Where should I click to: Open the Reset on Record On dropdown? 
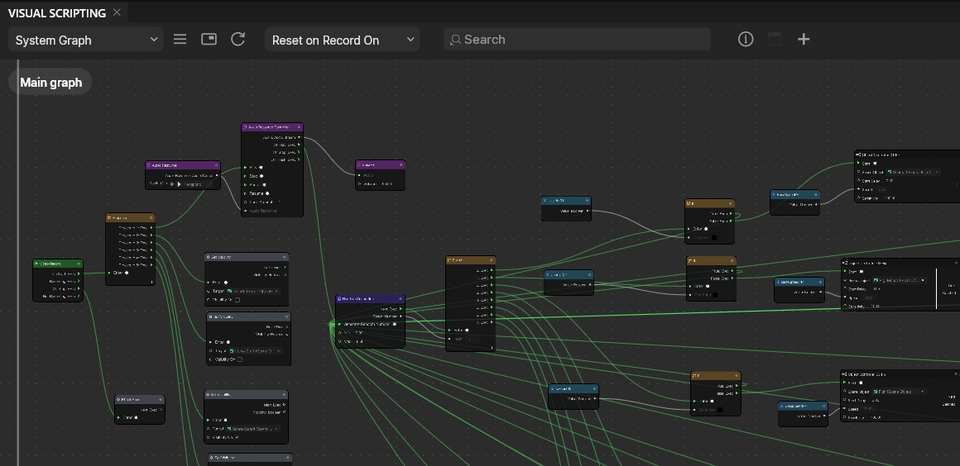tap(342, 40)
